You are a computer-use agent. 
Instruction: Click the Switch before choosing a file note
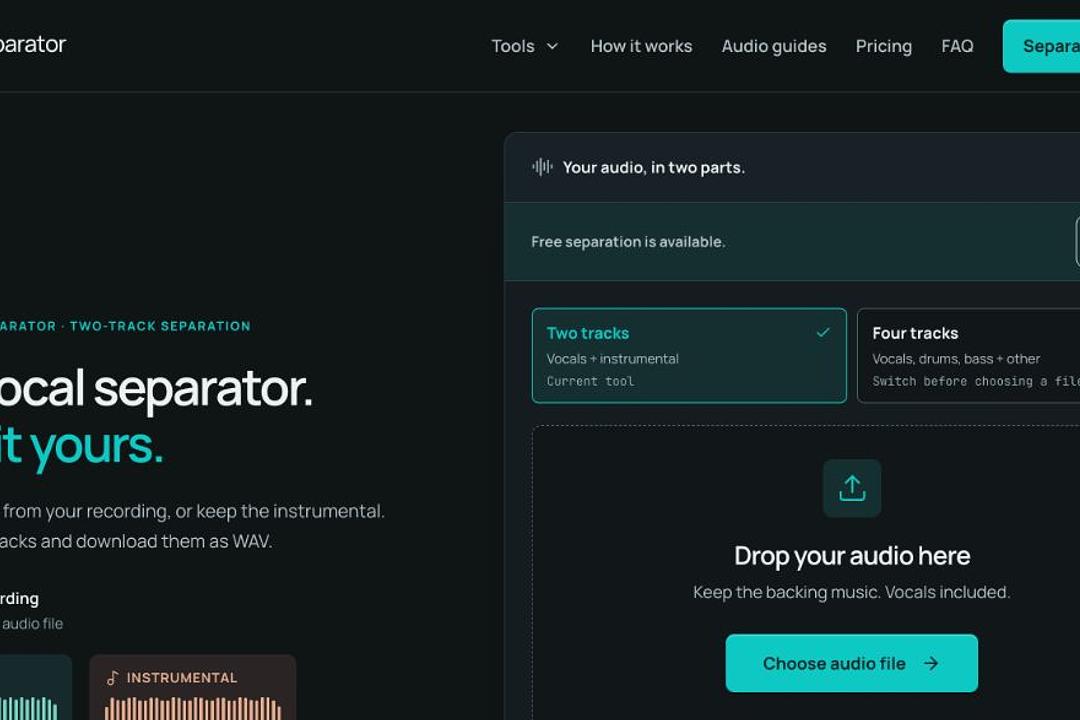(x=976, y=381)
